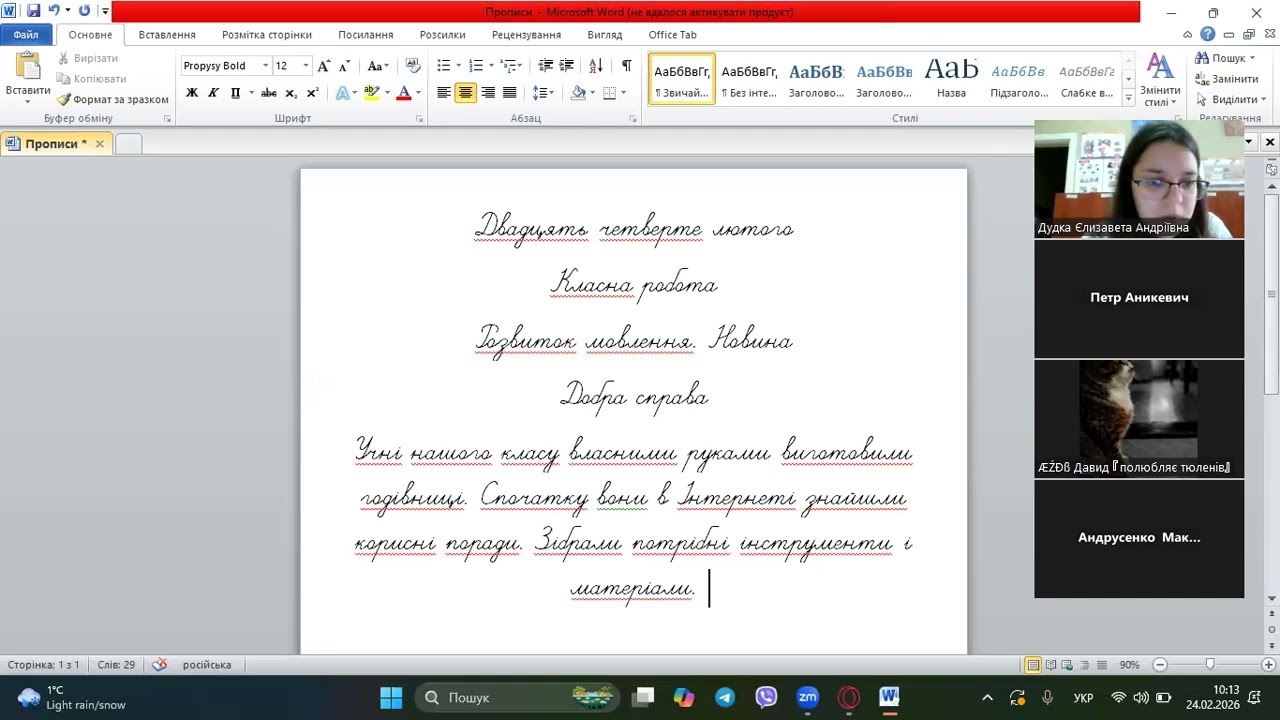Click the Clear Formatting icon
This screenshot has width=1280, height=720.
pos(412,66)
